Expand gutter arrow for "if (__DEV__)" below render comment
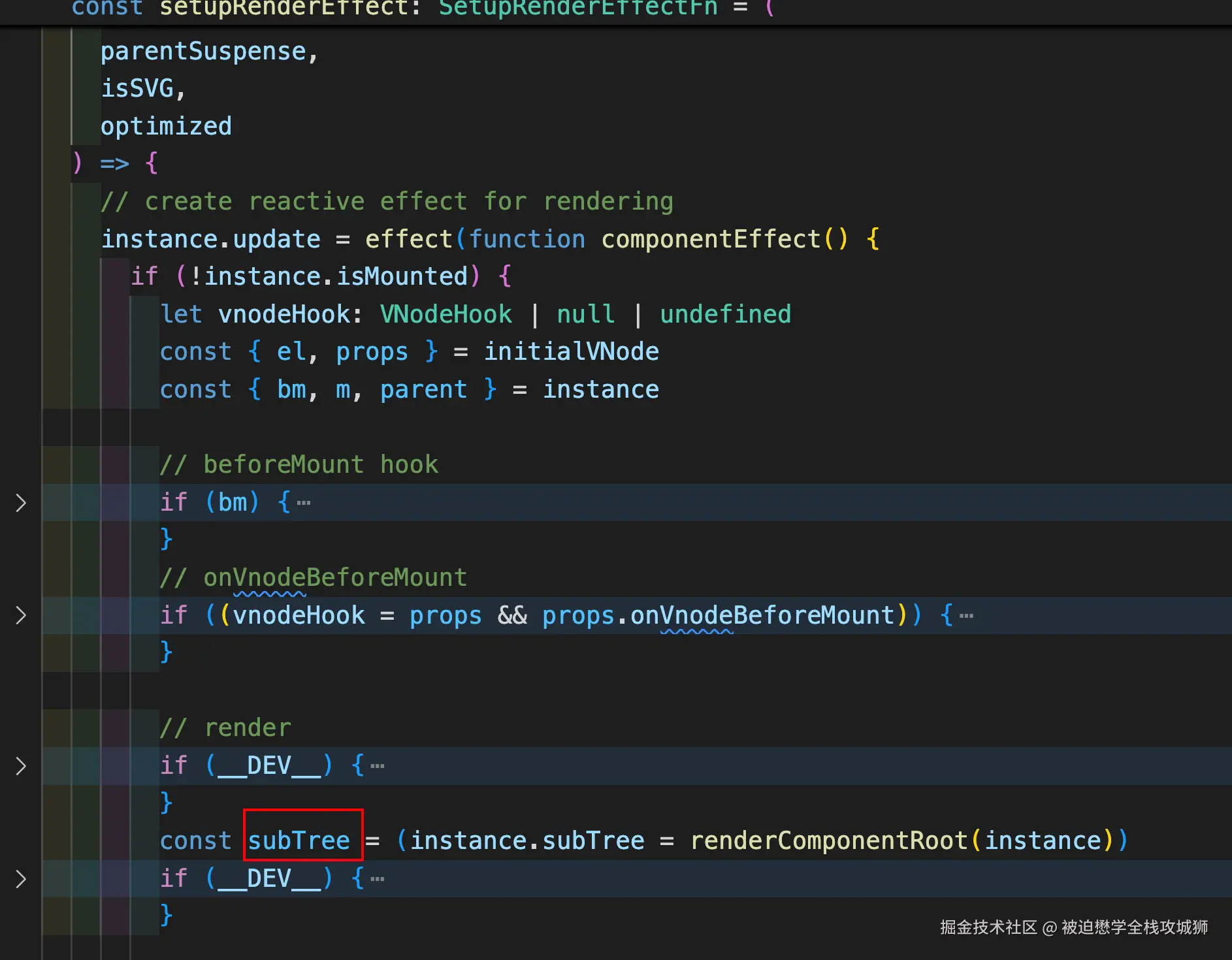Image resolution: width=1232 pixels, height=960 pixels. [x=21, y=766]
